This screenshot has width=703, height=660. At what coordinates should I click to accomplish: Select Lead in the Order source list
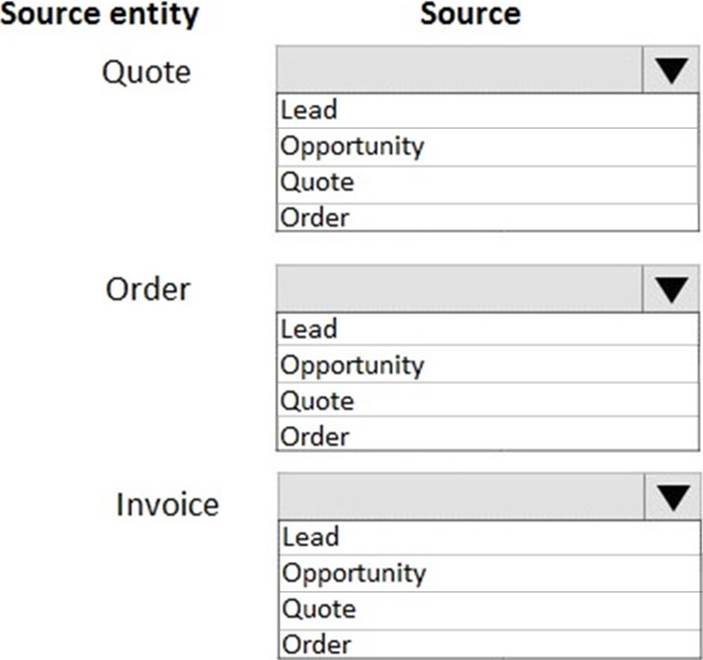(x=487, y=329)
